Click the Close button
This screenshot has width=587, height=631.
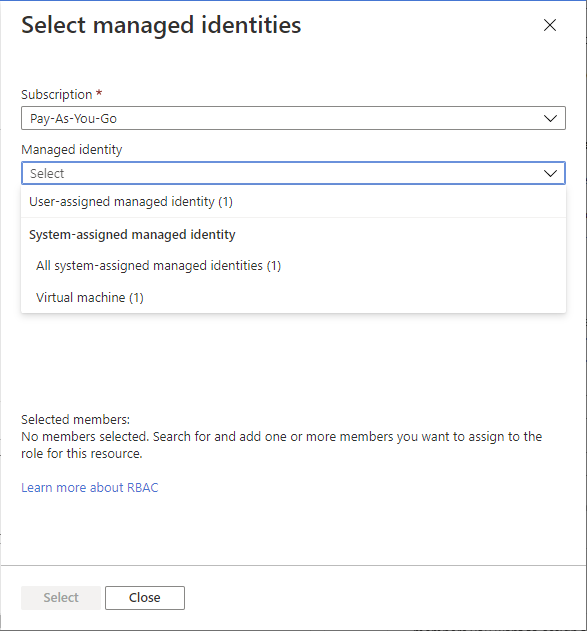point(145,598)
